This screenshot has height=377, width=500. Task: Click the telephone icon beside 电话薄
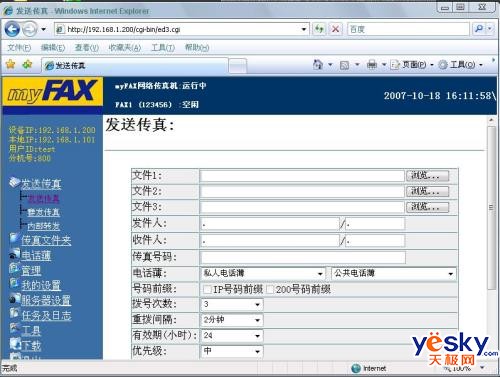coord(15,254)
